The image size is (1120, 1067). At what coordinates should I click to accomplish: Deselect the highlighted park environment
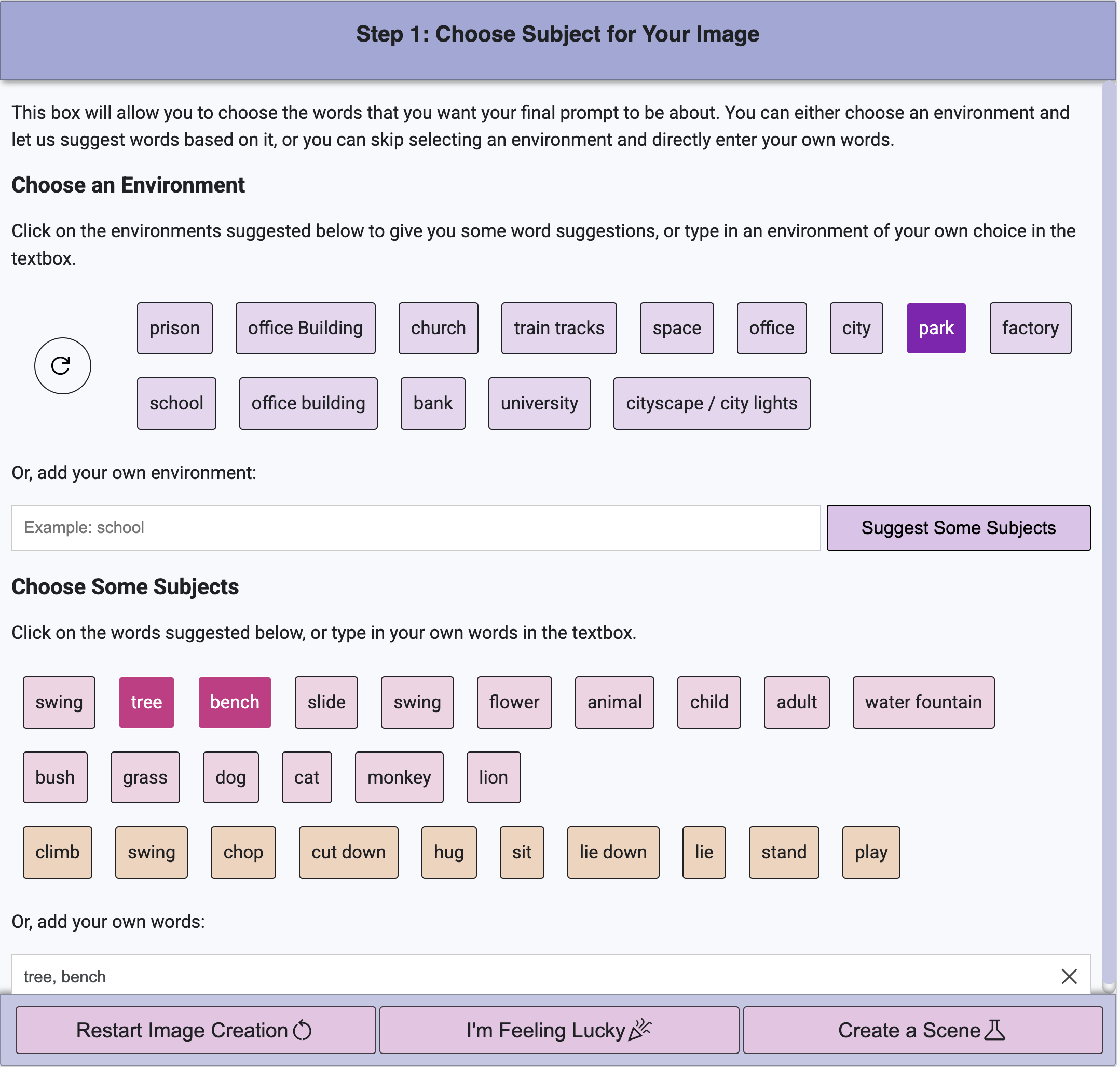pyautogui.click(x=936, y=328)
